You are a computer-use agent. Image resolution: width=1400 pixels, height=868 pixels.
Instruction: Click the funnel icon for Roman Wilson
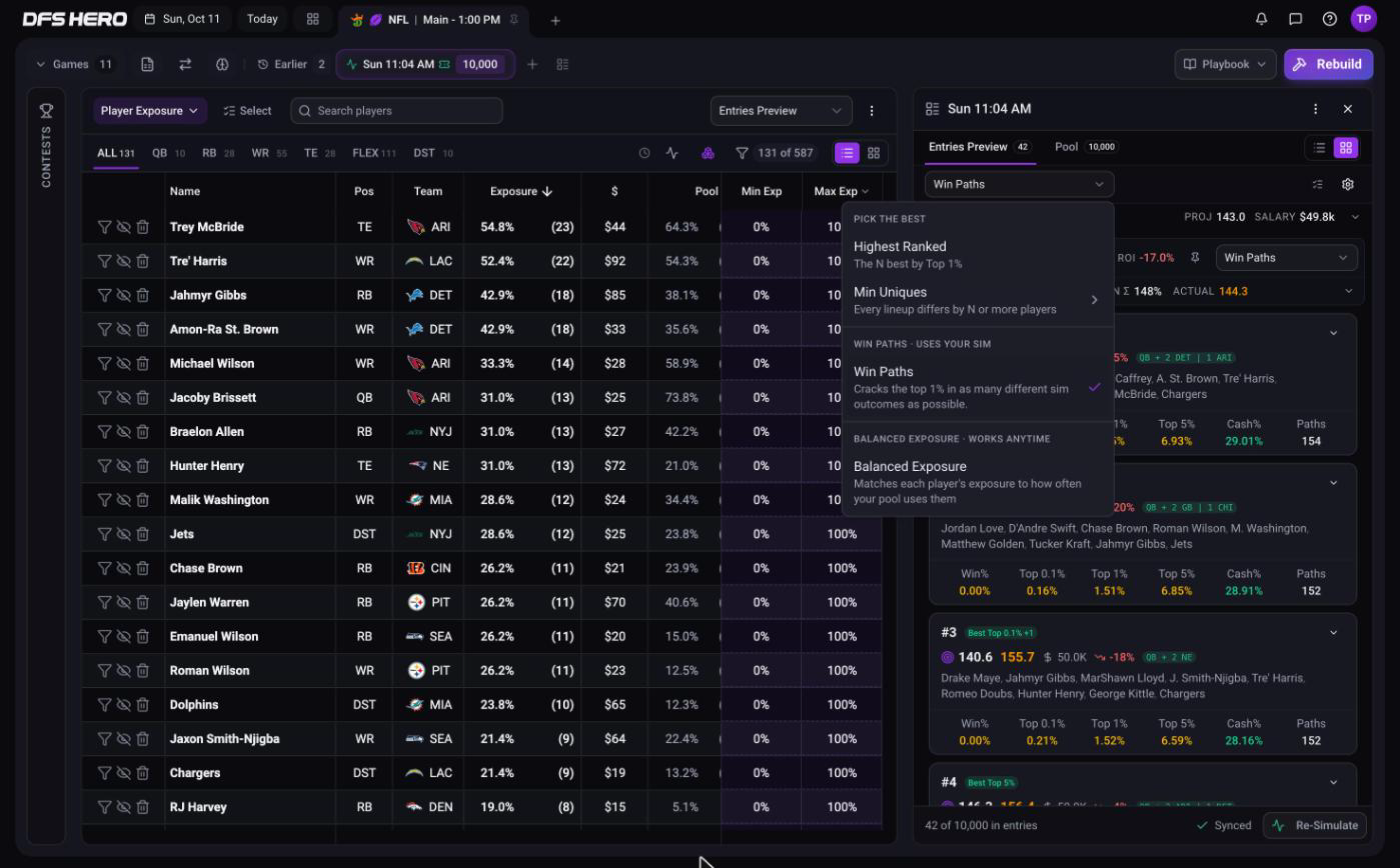click(x=104, y=670)
